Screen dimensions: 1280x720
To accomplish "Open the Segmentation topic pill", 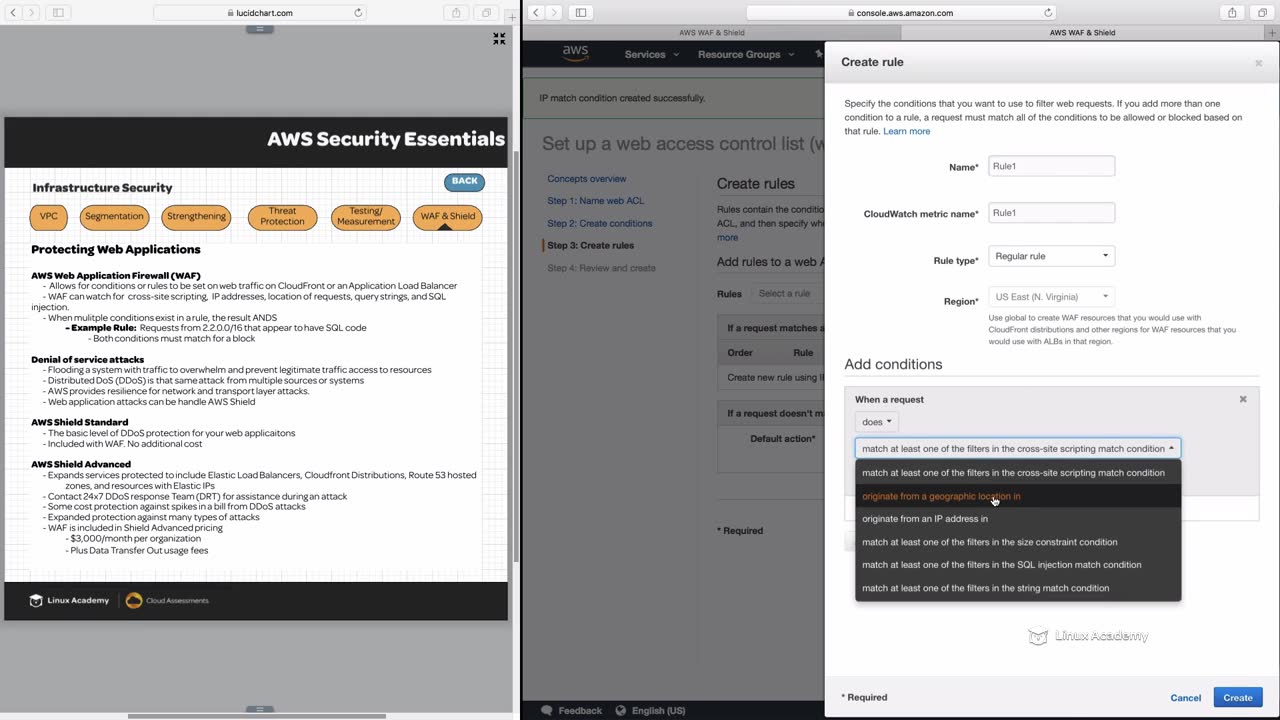I will [114, 217].
